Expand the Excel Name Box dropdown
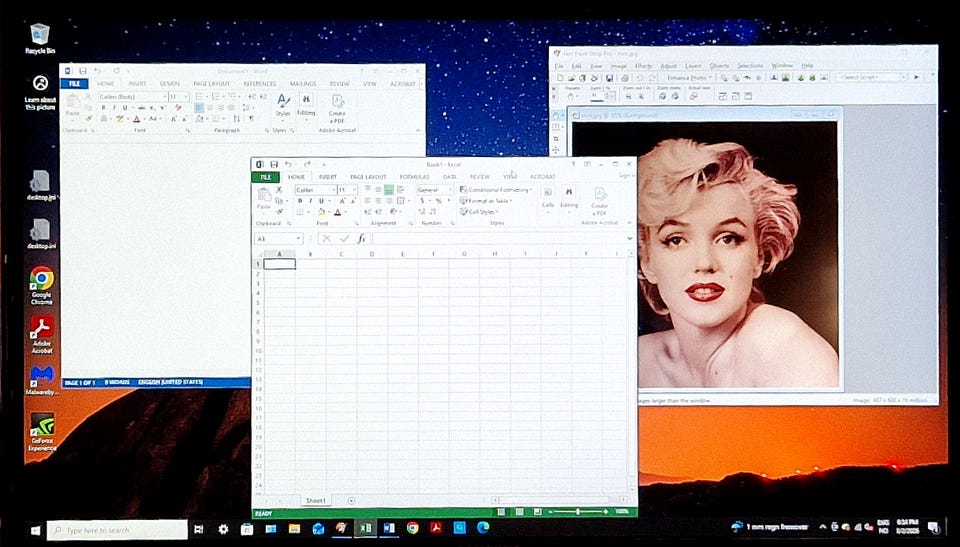960x547 pixels. pos(299,239)
